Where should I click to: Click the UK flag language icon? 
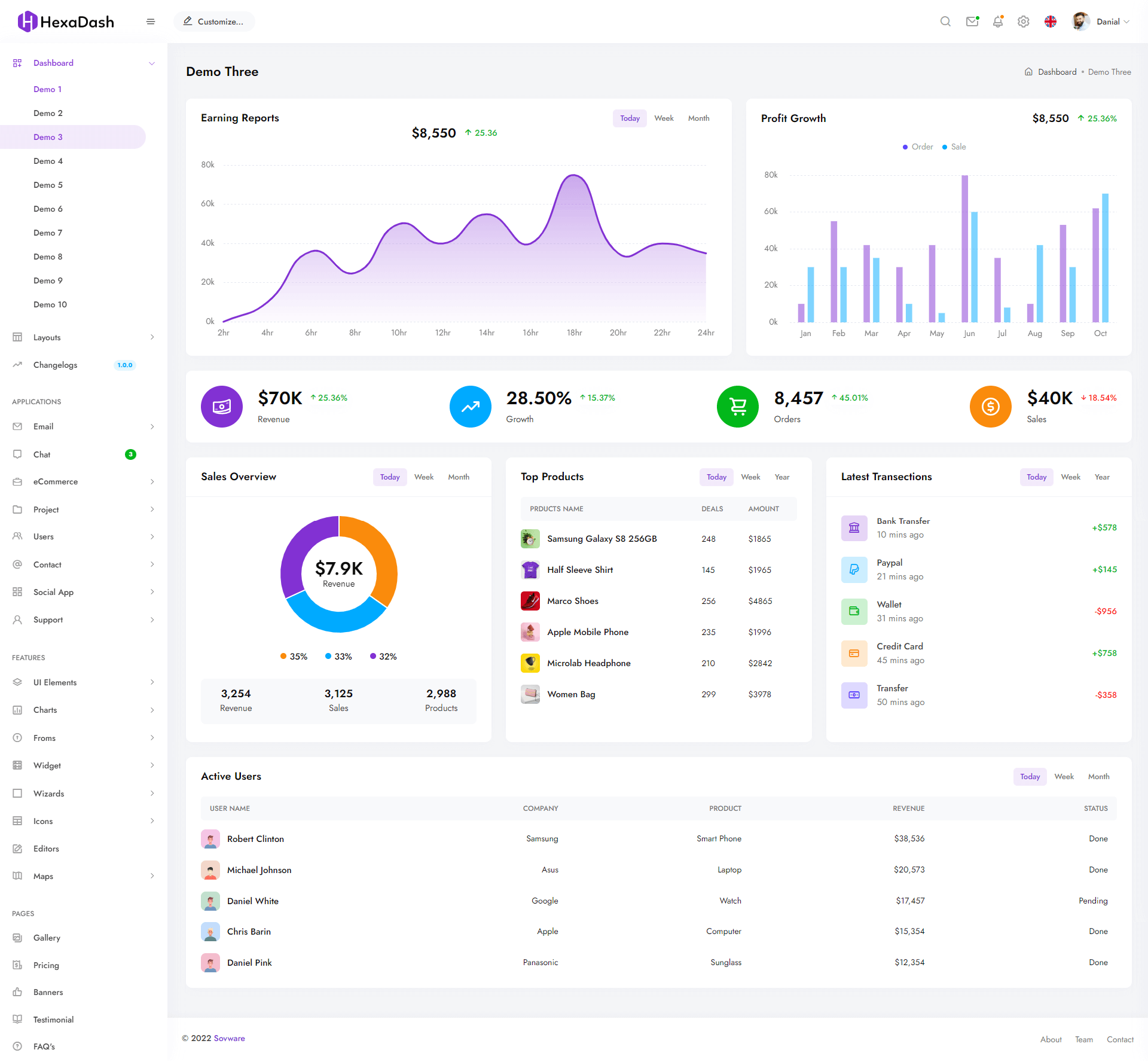[x=1051, y=22]
